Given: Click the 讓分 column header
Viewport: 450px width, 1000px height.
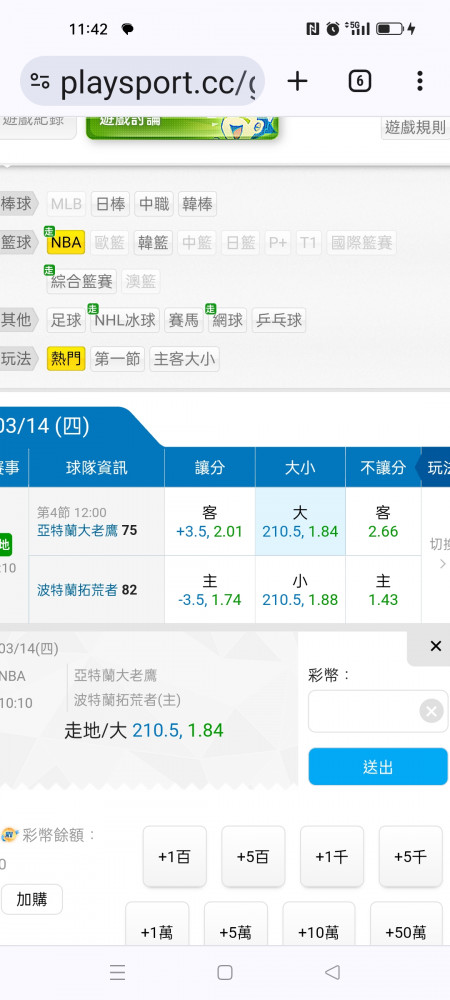Looking at the screenshot, I should [210, 467].
